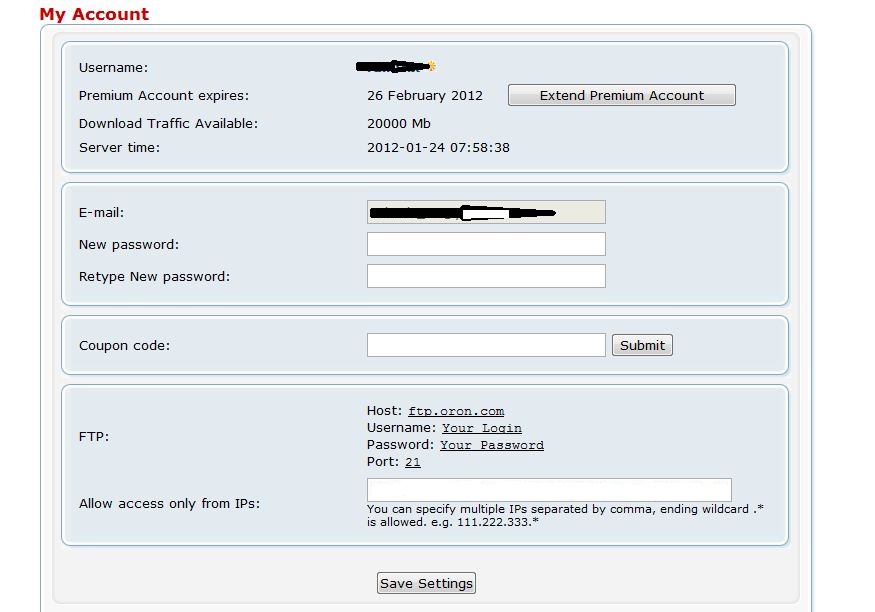Image resolution: width=875 pixels, height=612 pixels.
Task: Click the New password label
Action: [129, 244]
